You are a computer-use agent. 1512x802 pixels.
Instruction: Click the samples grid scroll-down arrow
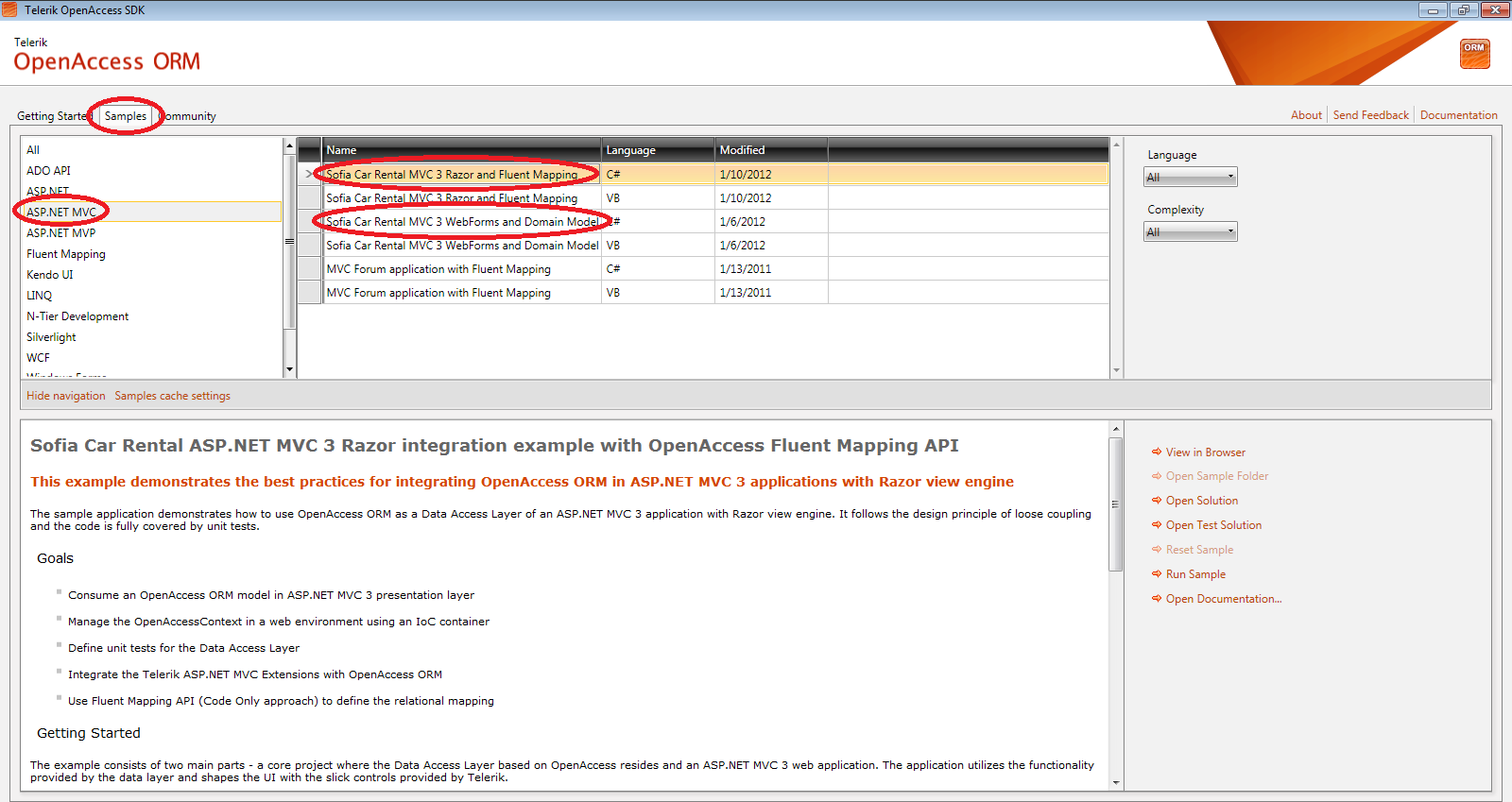[1116, 370]
